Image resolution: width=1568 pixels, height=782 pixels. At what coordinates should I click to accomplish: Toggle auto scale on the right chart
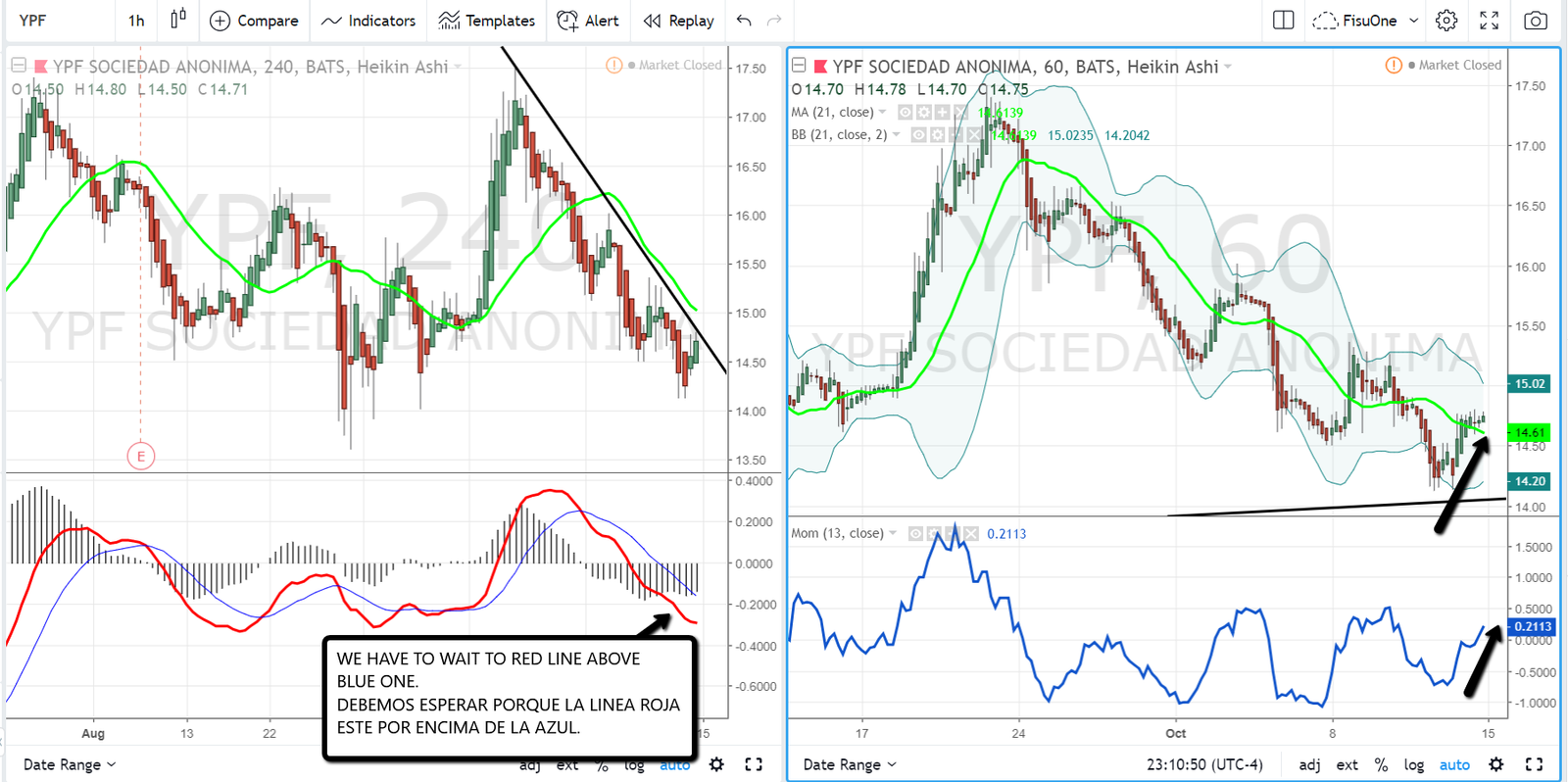[x=1454, y=764]
